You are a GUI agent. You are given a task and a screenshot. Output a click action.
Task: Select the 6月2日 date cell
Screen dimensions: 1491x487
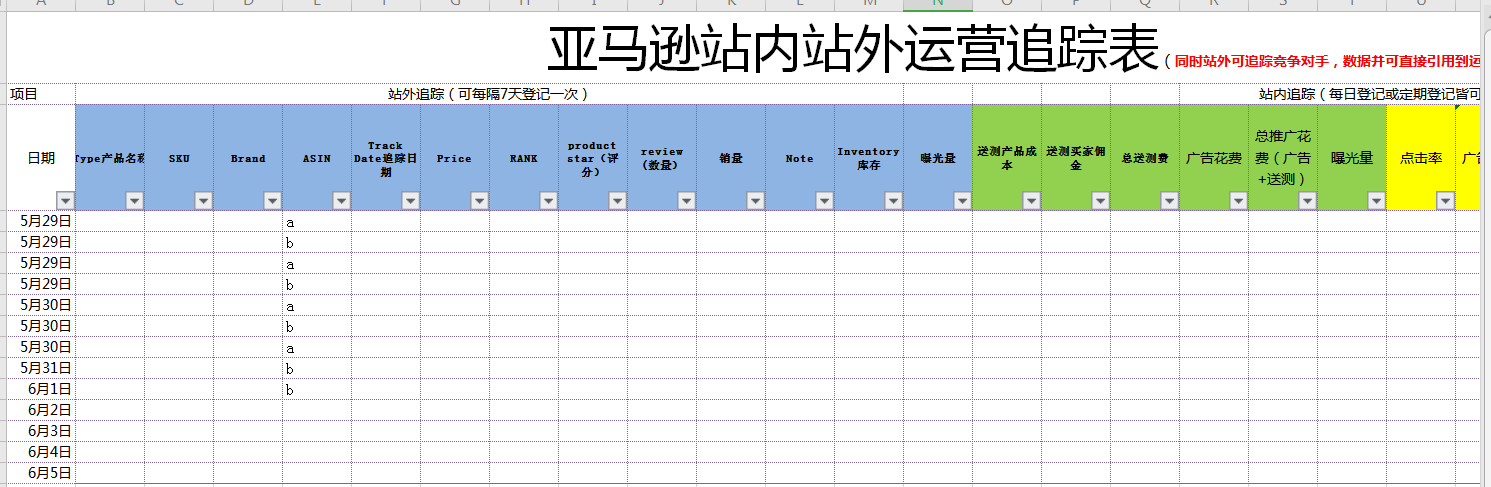pyautogui.click(x=40, y=410)
